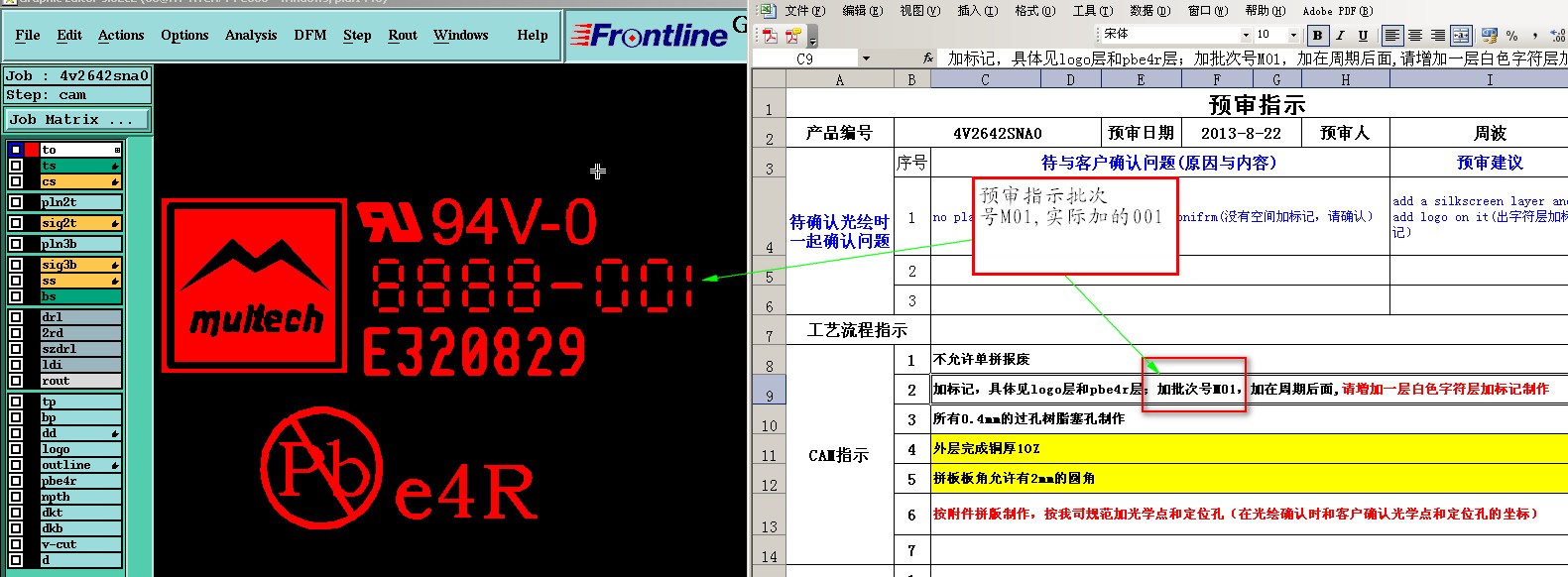The image size is (1568, 577).
Task: Apply Percent style format
Action: (1512, 36)
